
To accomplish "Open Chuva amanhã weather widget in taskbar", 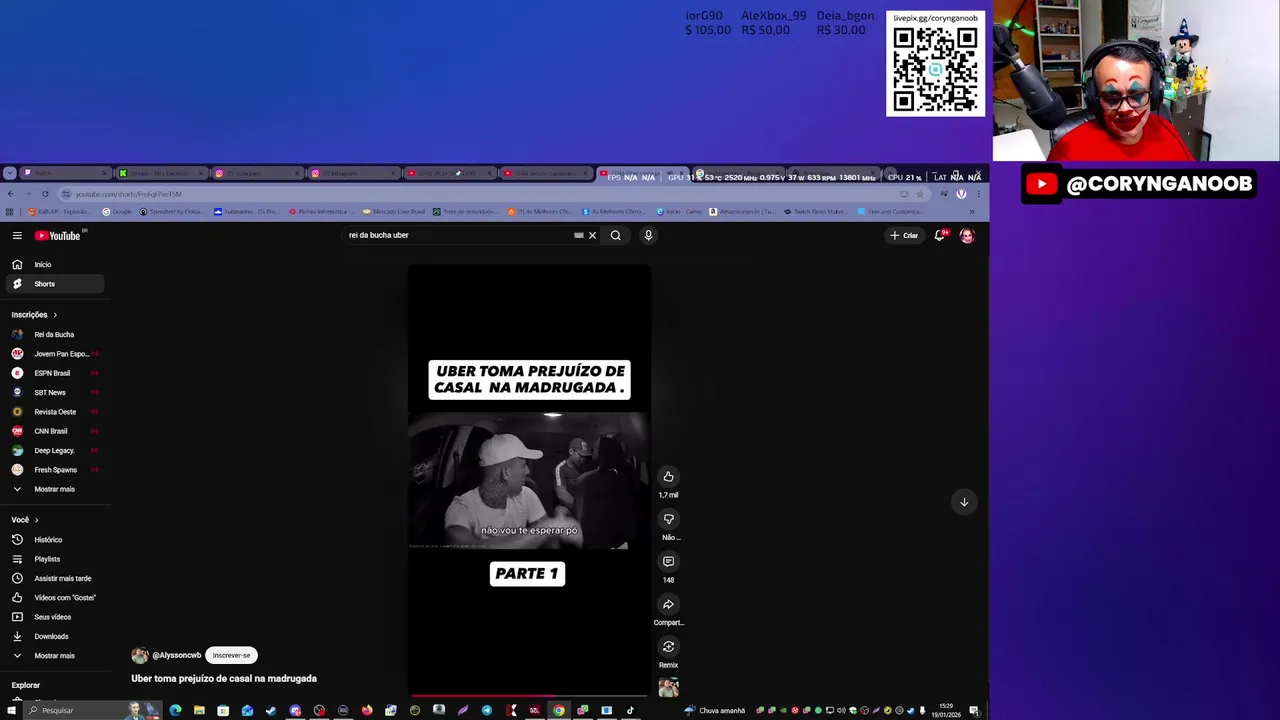I will [716, 710].
